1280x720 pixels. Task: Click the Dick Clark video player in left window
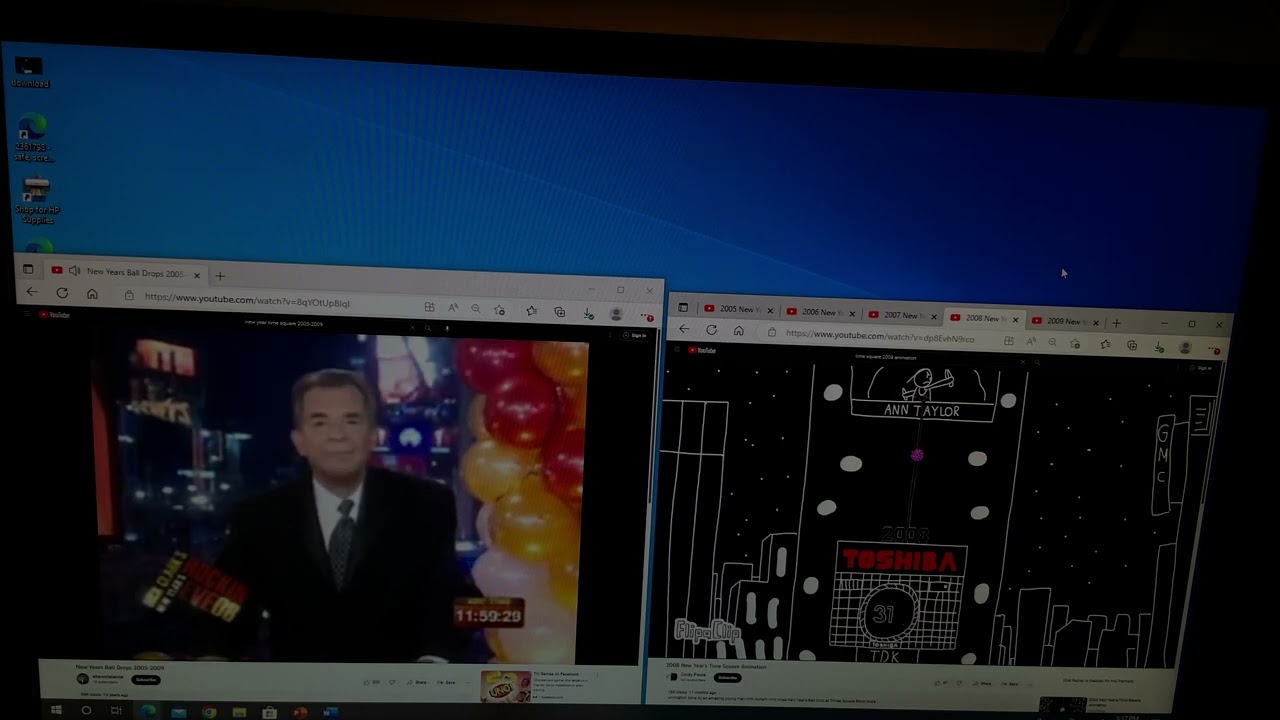[x=340, y=500]
